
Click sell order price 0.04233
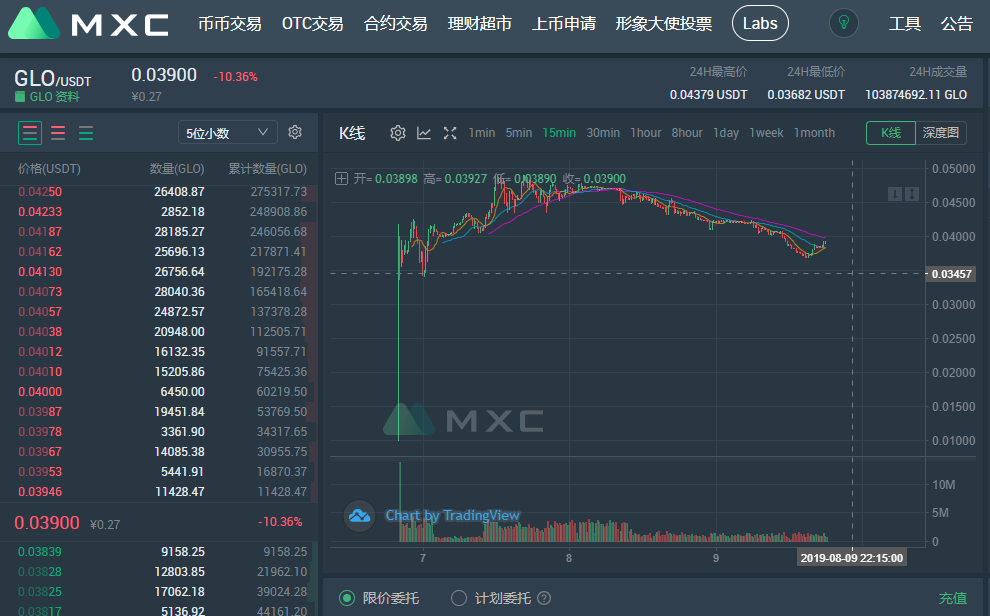coord(40,211)
